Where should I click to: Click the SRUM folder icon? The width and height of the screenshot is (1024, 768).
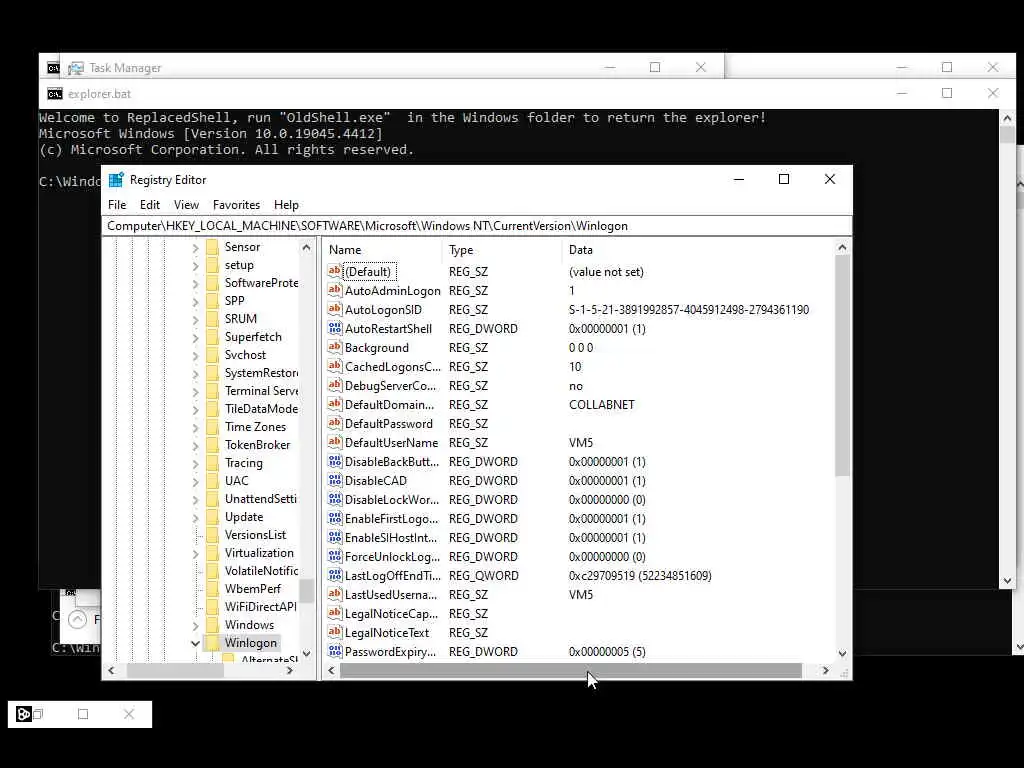point(212,319)
